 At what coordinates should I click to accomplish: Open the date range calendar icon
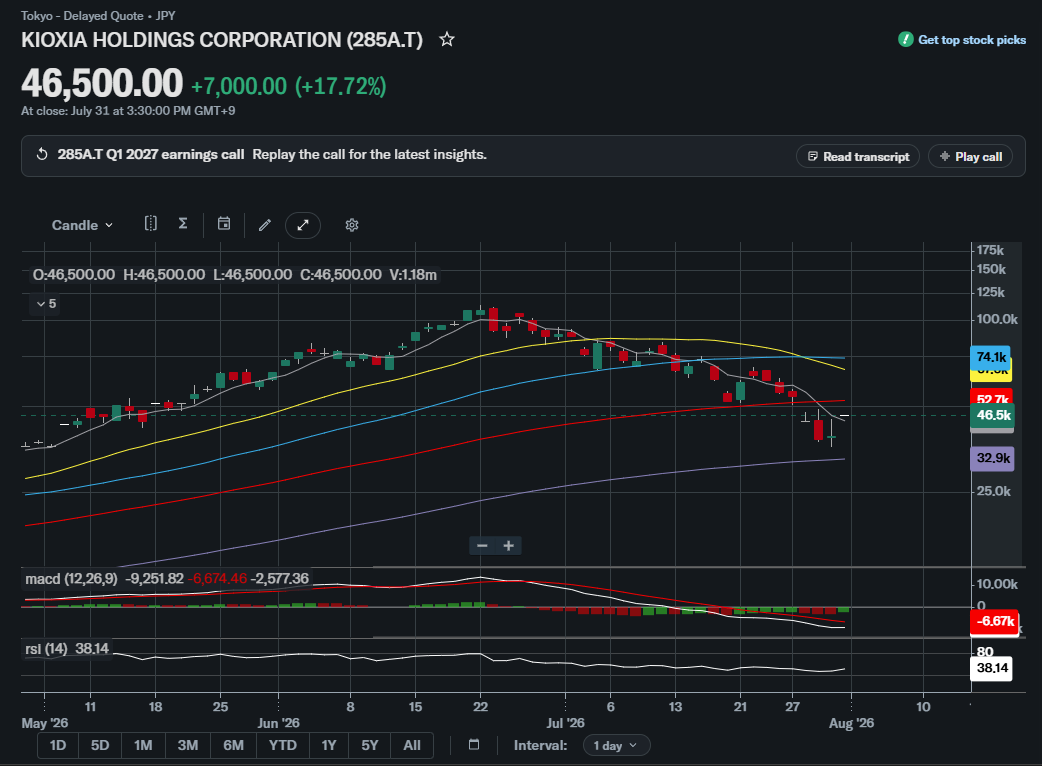tap(474, 745)
